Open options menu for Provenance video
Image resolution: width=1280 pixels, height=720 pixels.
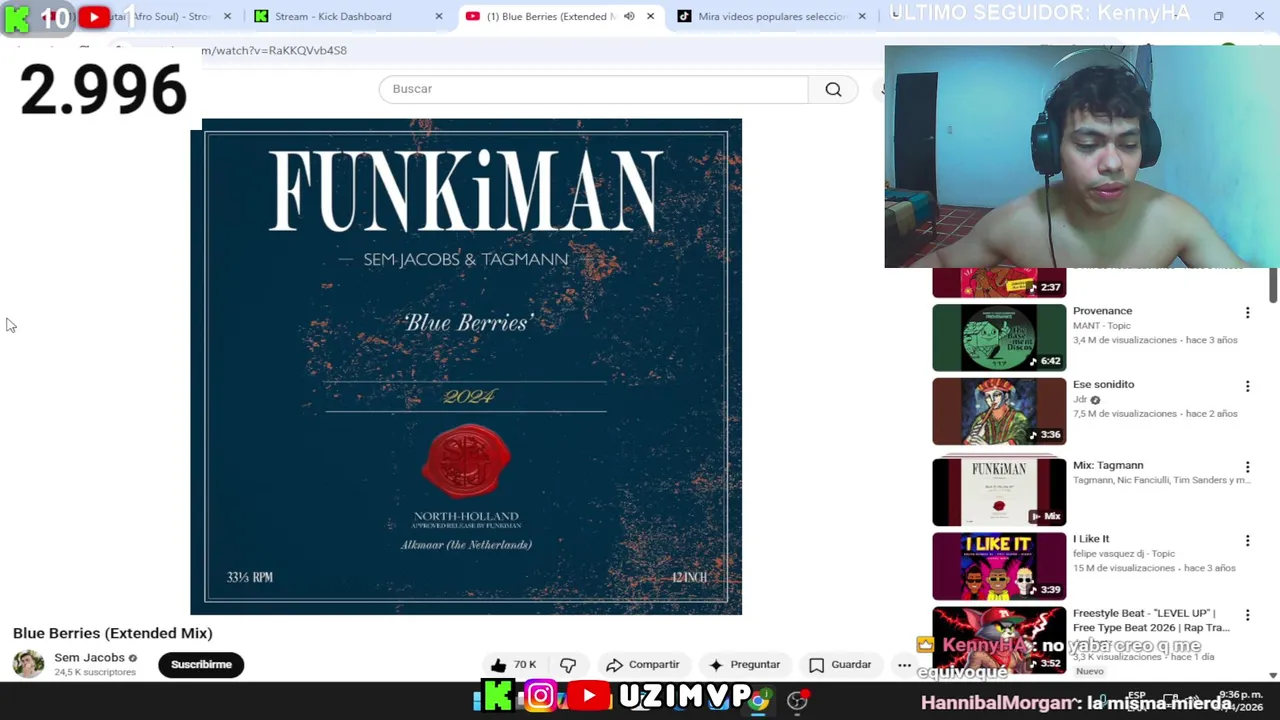tap(1247, 313)
